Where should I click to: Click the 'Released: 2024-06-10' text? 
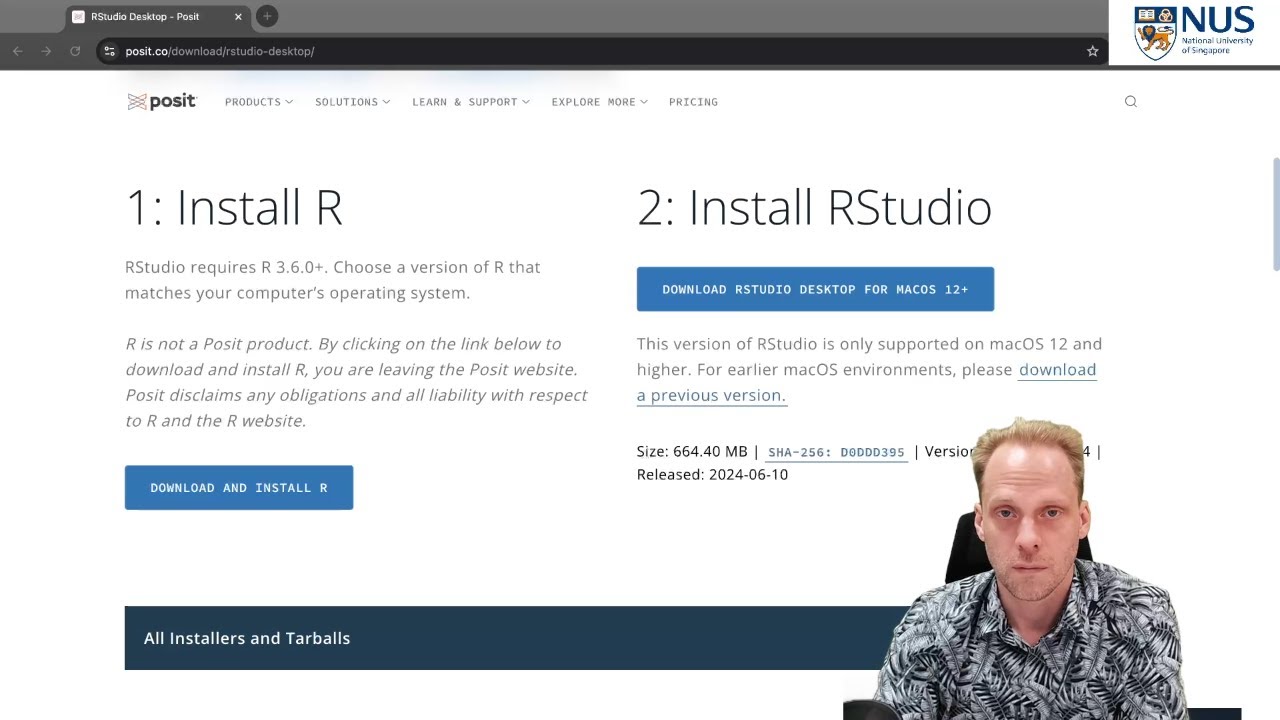[x=712, y=475]
